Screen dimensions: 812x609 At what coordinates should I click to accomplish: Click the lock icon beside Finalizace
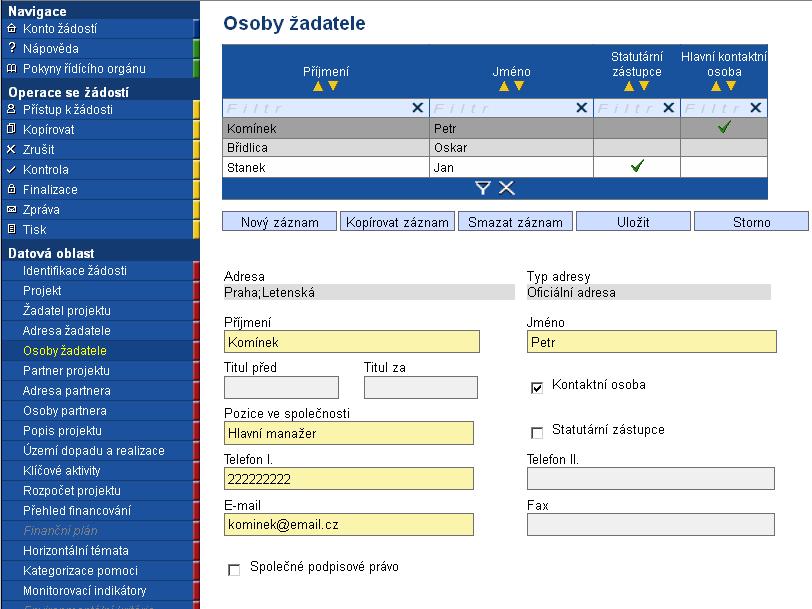pos(11,189)
